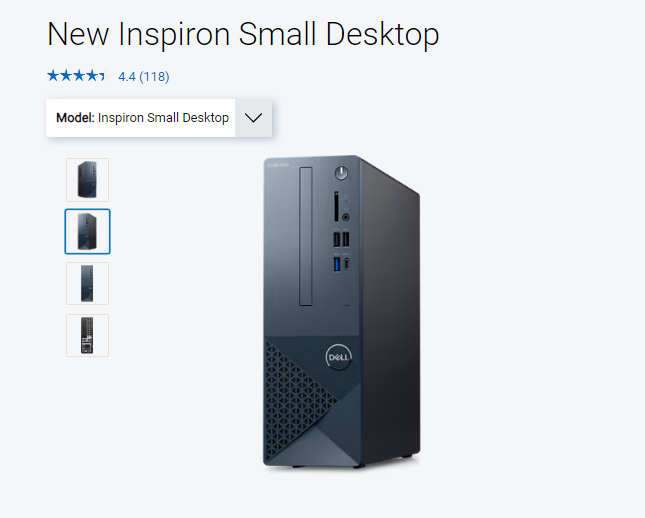645x518 pixels.
Task: Show the rear ports view thumbnail
Action: [x=88, y=335]
